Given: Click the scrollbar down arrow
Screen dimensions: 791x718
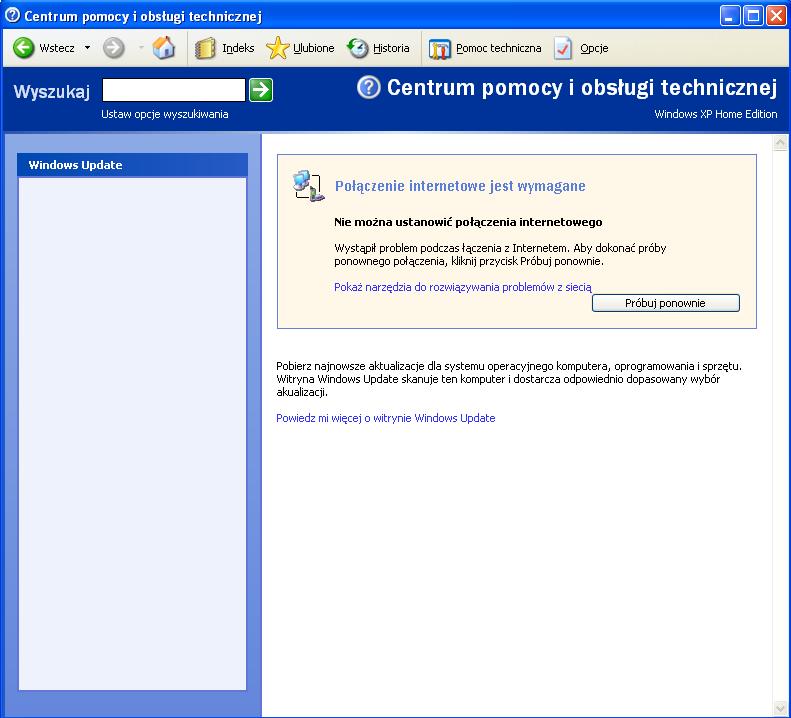Looking at the screenshot, I should tap(780, 709).
